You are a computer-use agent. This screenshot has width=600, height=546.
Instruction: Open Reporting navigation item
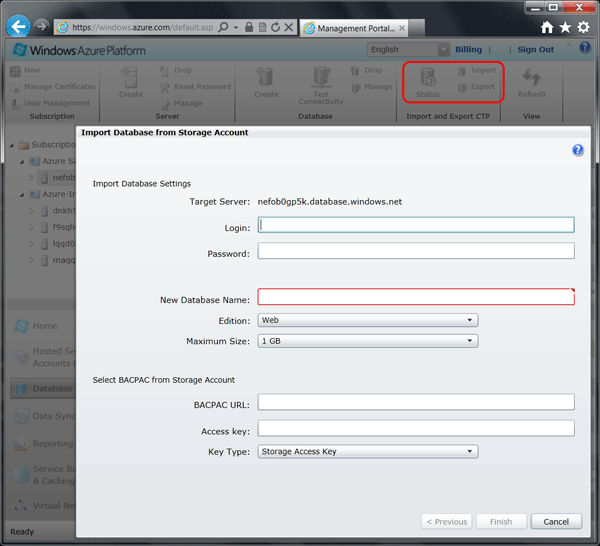tap(42, 443)
